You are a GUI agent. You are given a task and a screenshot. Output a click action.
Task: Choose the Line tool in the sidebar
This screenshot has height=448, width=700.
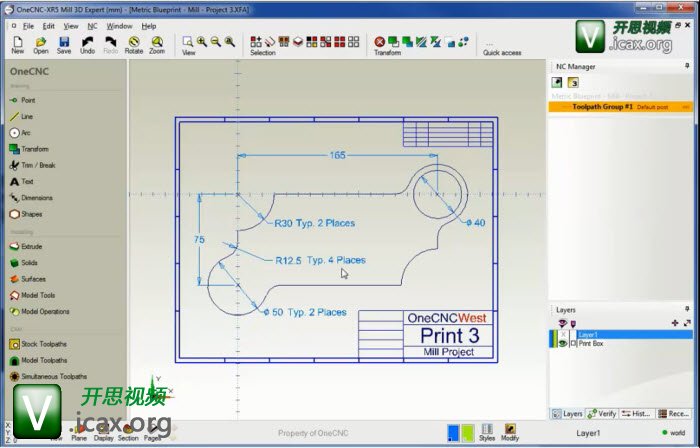[x=21, y=116]
